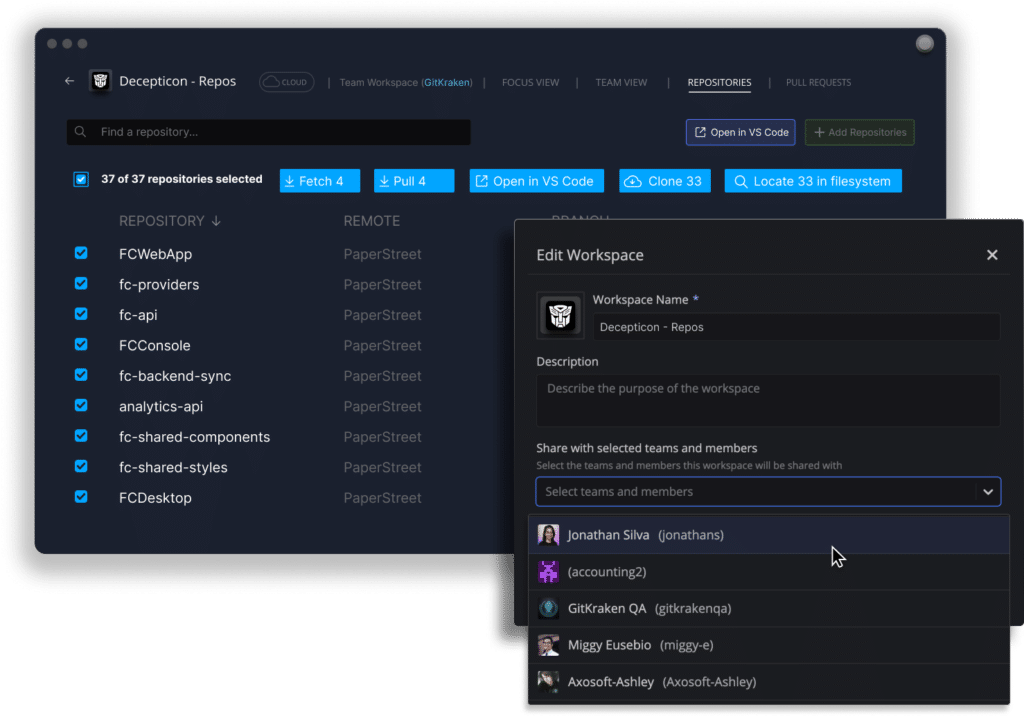Screen dimensions: 1024x716
Task: Click the FCDesktop repository name
Action: pyautogui.click(x=155, y=498)
